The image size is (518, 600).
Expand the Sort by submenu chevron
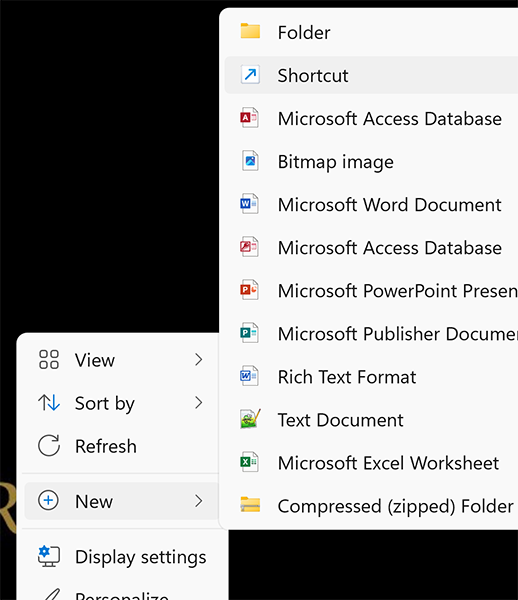pos(198,403)
